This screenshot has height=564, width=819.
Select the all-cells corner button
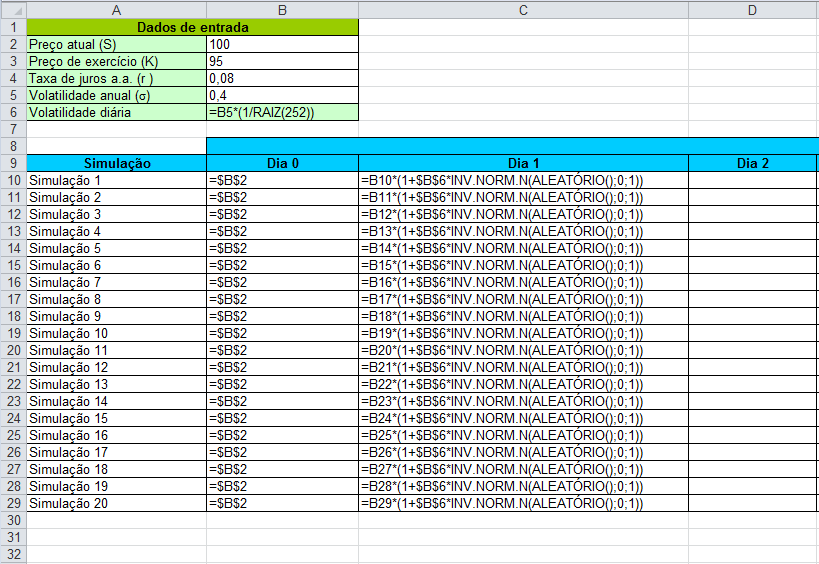click(13, 10)
